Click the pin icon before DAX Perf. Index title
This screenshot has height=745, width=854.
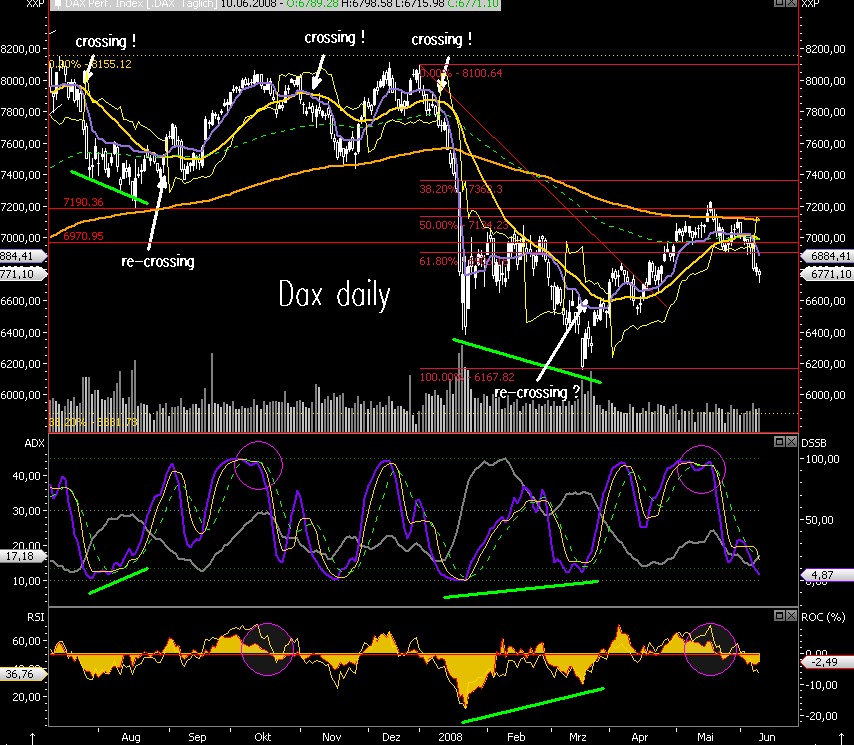(57, 4)
